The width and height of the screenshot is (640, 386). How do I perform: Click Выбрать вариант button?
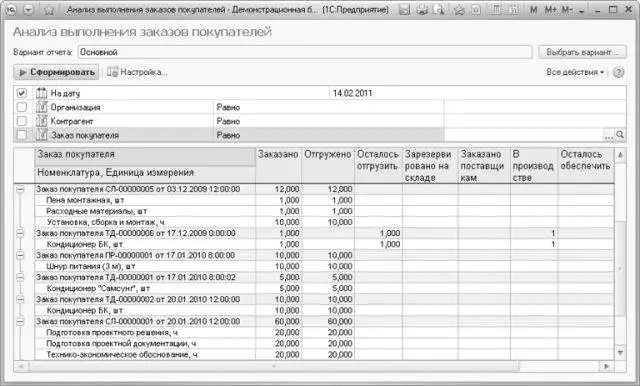click(x=582, y=52)
